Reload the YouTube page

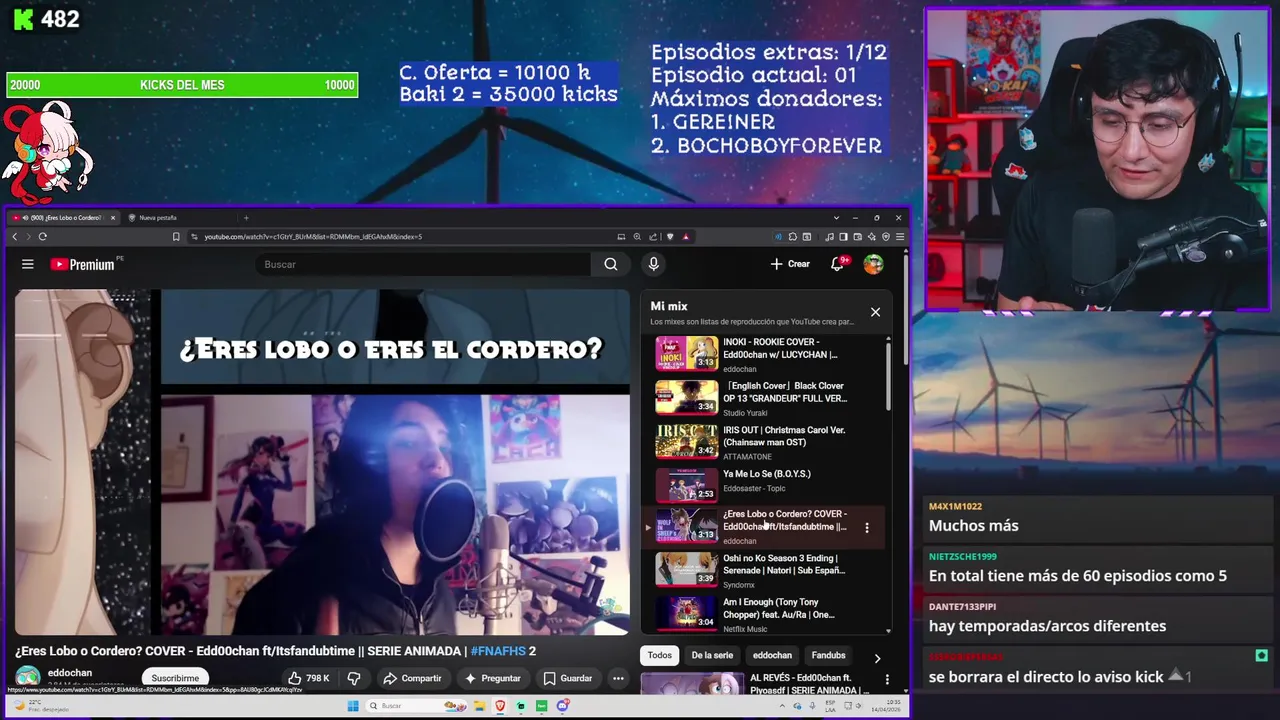pyautogui.click(x=42, y=236)
